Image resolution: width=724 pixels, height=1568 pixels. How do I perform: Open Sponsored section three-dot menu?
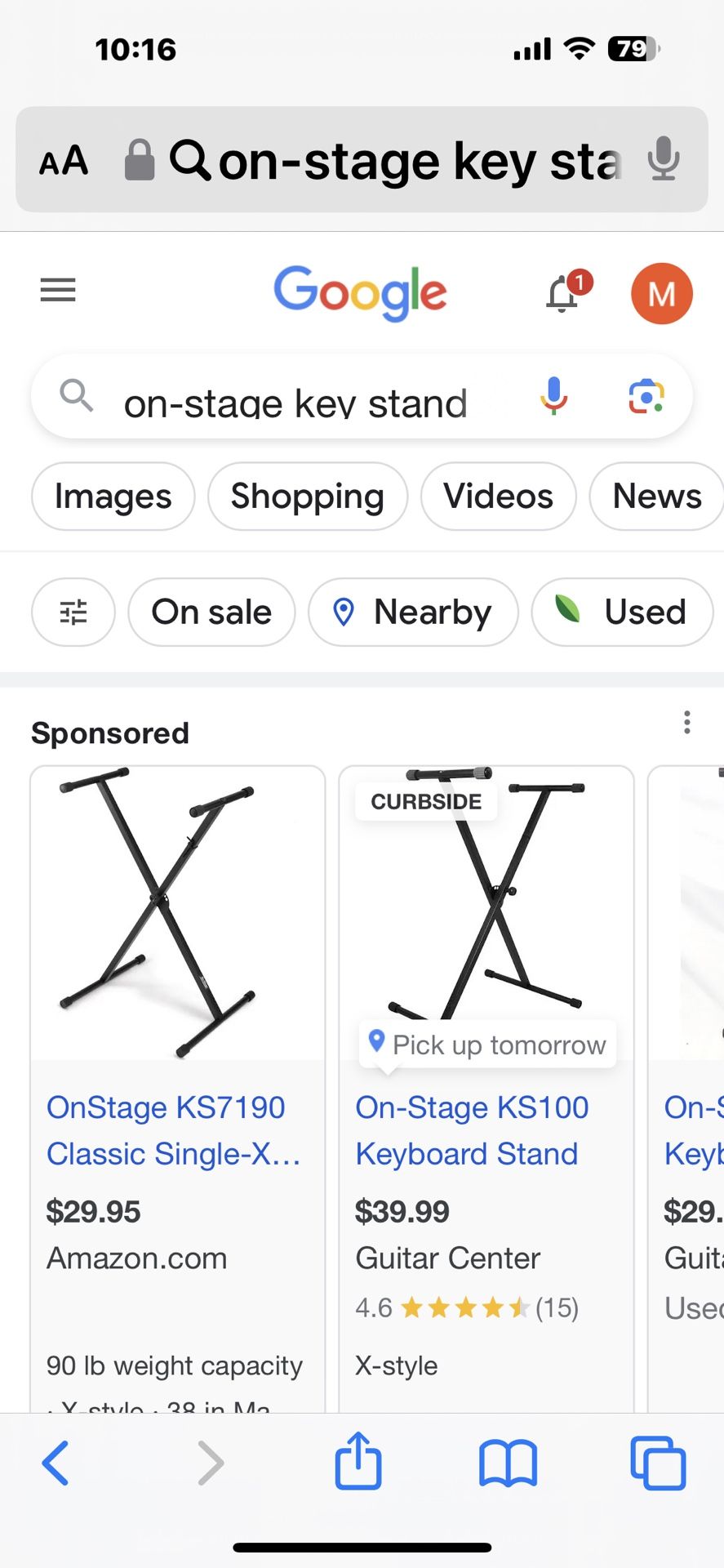[687, 723]
